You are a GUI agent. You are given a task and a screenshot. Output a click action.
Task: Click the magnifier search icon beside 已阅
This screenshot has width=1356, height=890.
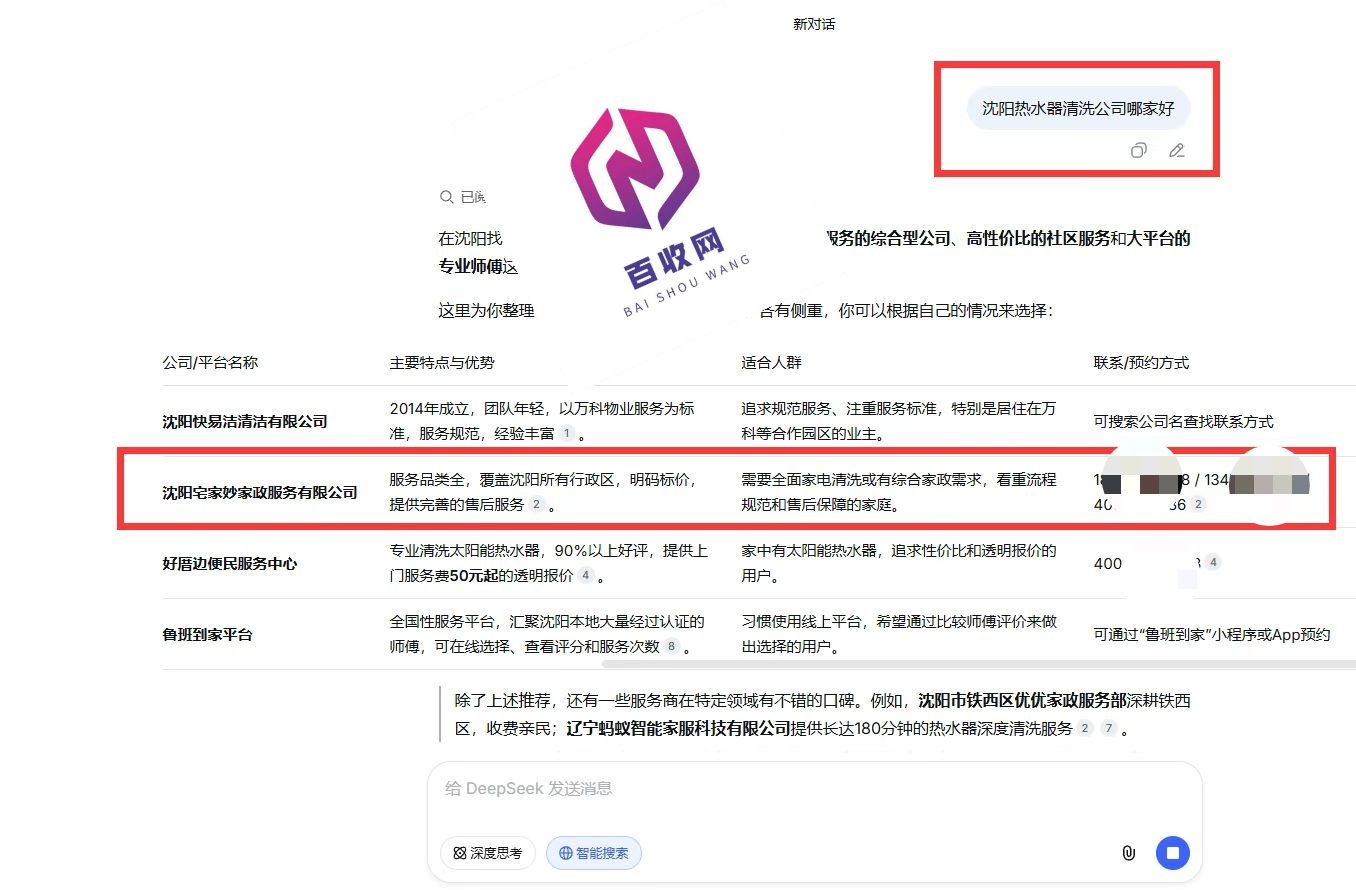446,198
